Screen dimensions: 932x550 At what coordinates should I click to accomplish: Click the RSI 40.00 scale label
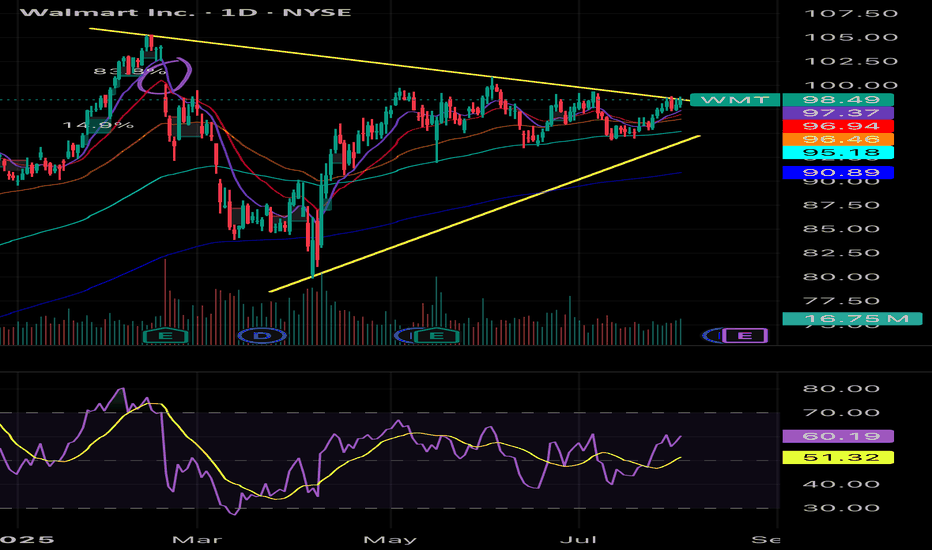point(841,484)
